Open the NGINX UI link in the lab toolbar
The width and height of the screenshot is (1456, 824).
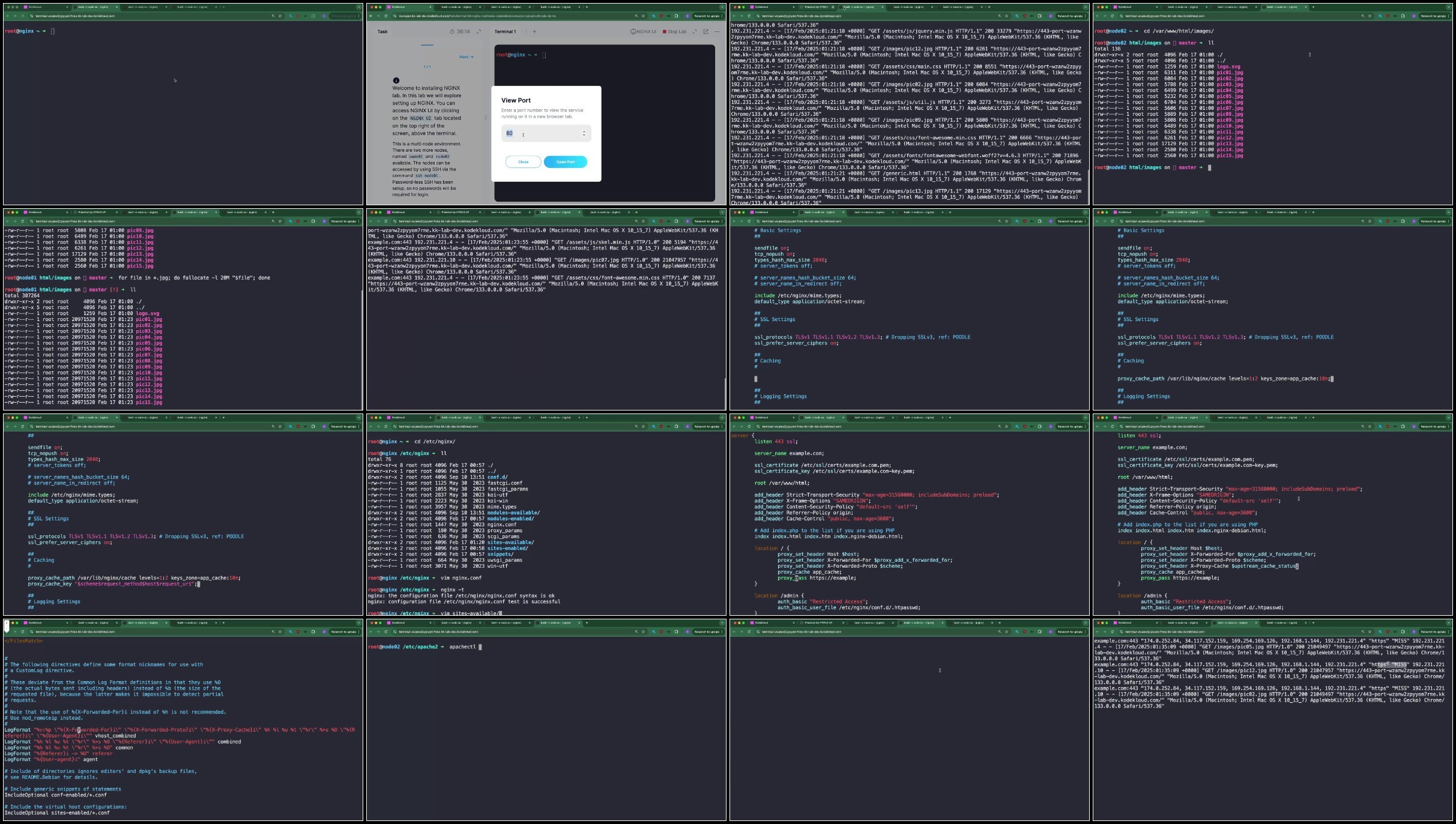[643, 32]
